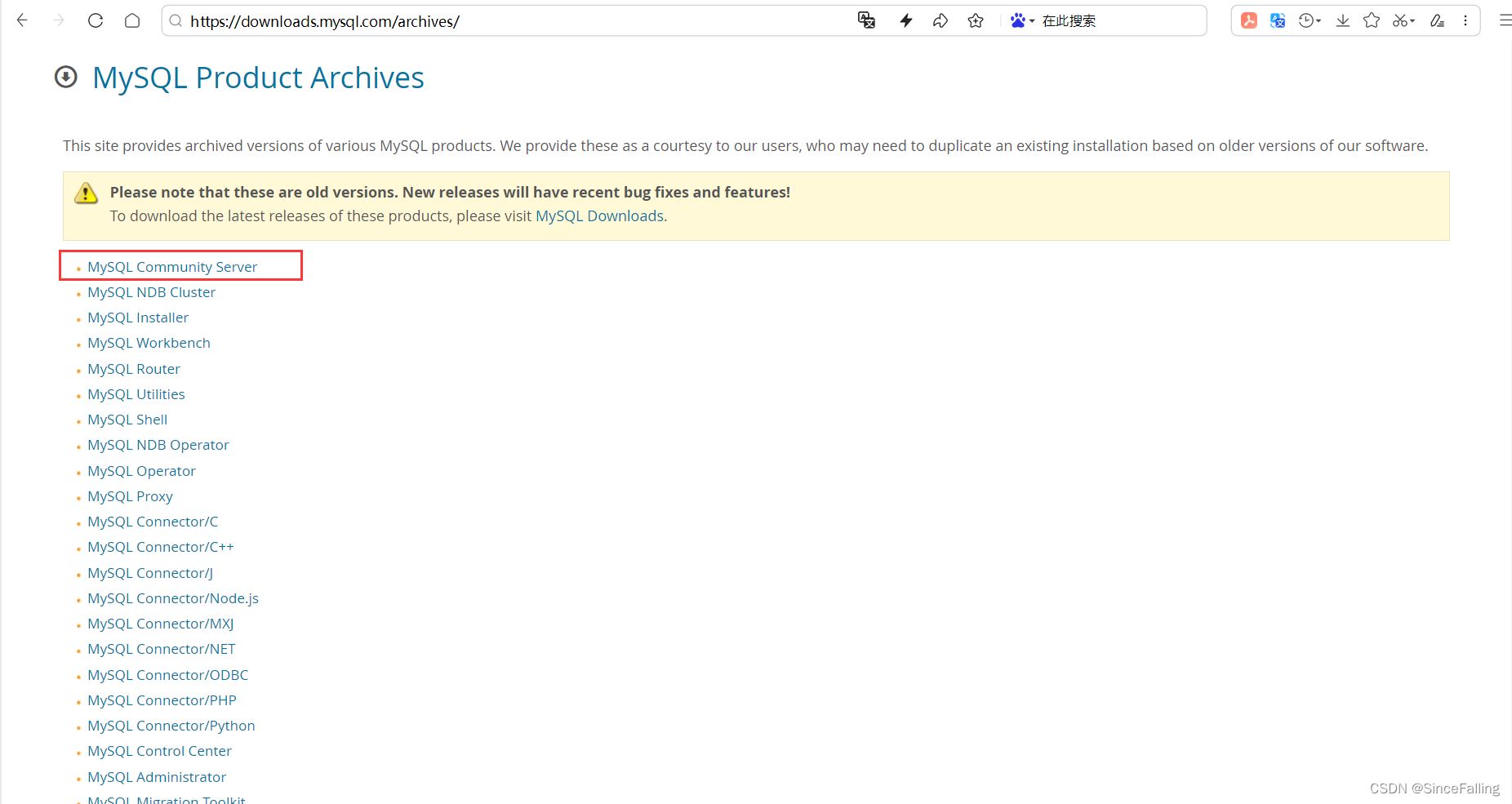1512x804 pixels.
Task: Open MySQL Shell archive link
Action: pos(127,420)
